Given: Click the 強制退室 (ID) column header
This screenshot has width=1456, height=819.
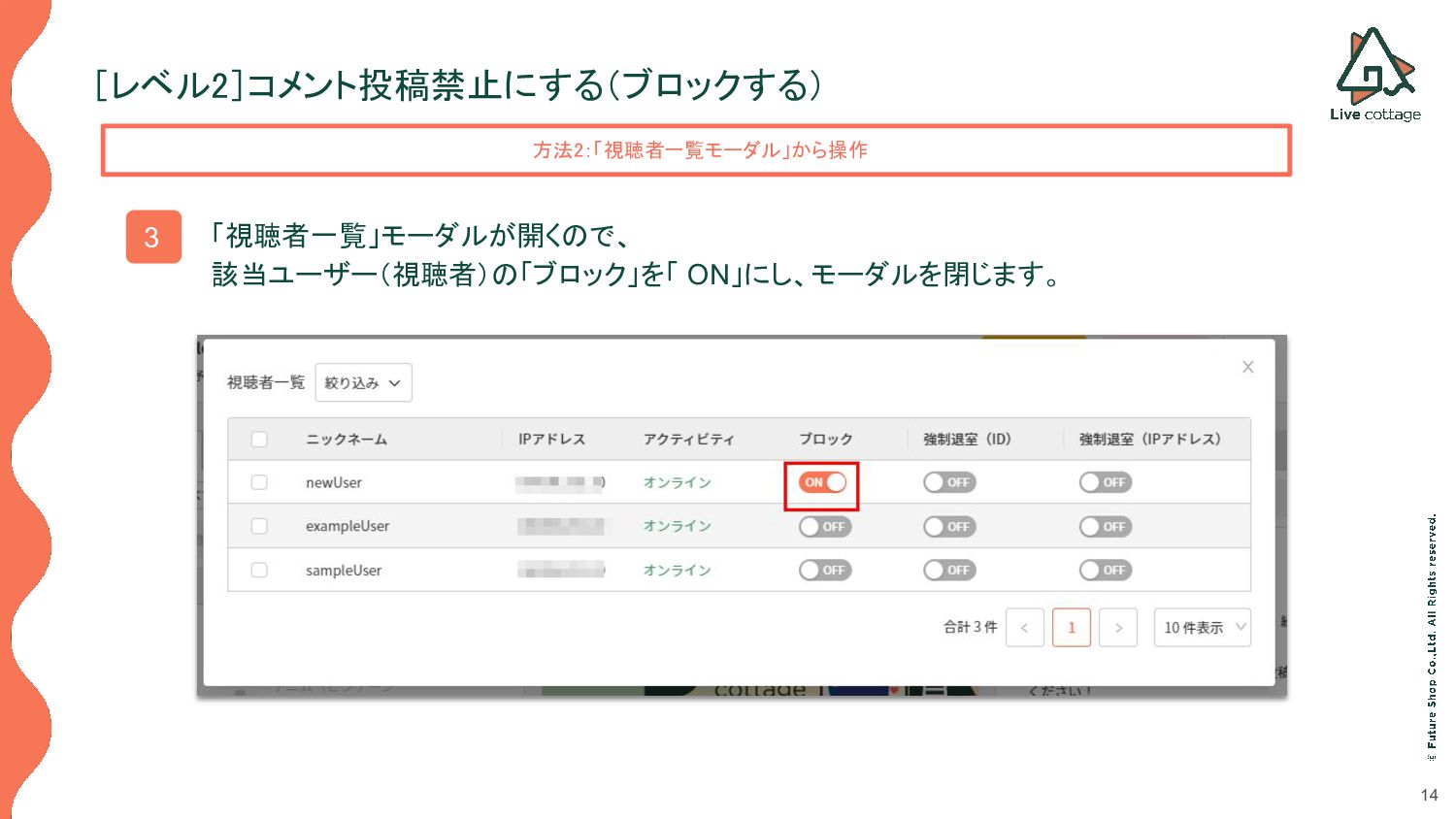Looking at the screenshot, I should (967, 440).
